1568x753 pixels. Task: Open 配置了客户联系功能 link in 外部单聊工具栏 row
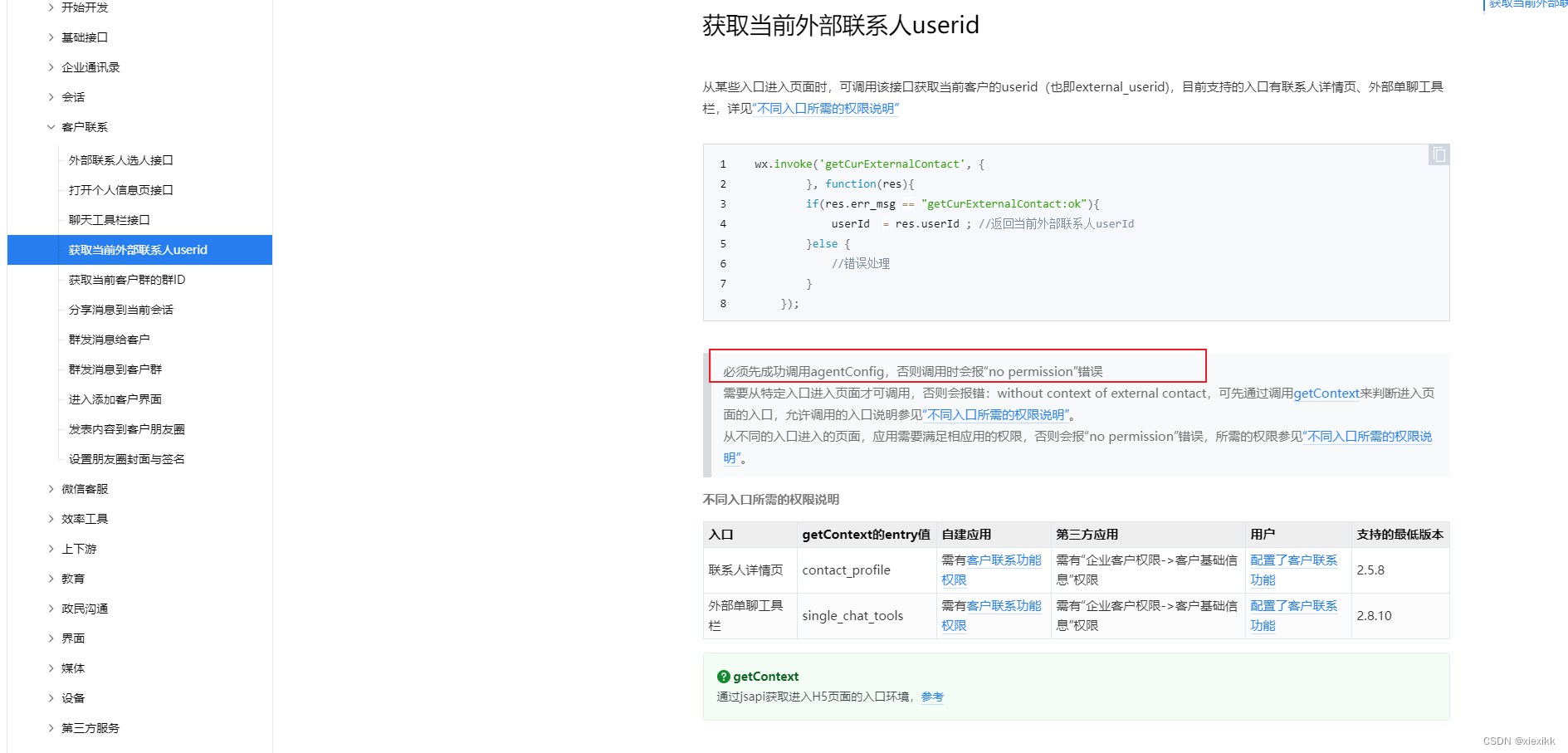coord(1293,615)
